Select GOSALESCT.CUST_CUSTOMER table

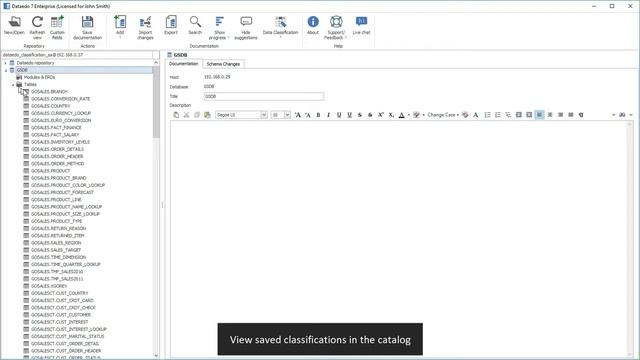pyautogui.click(x=61, y=315)
